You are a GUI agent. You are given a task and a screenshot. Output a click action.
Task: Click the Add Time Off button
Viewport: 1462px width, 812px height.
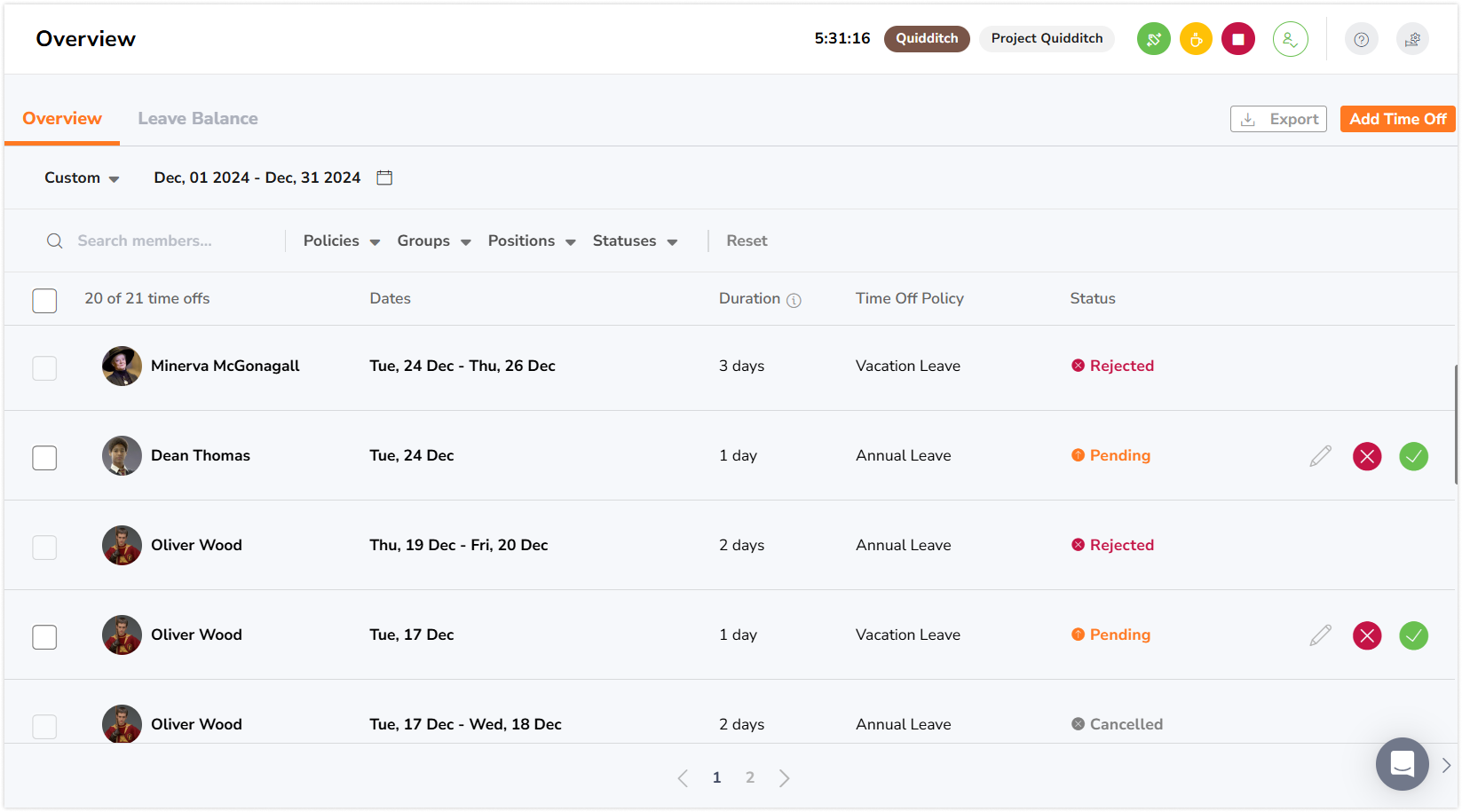click(x=1396, y=119)
